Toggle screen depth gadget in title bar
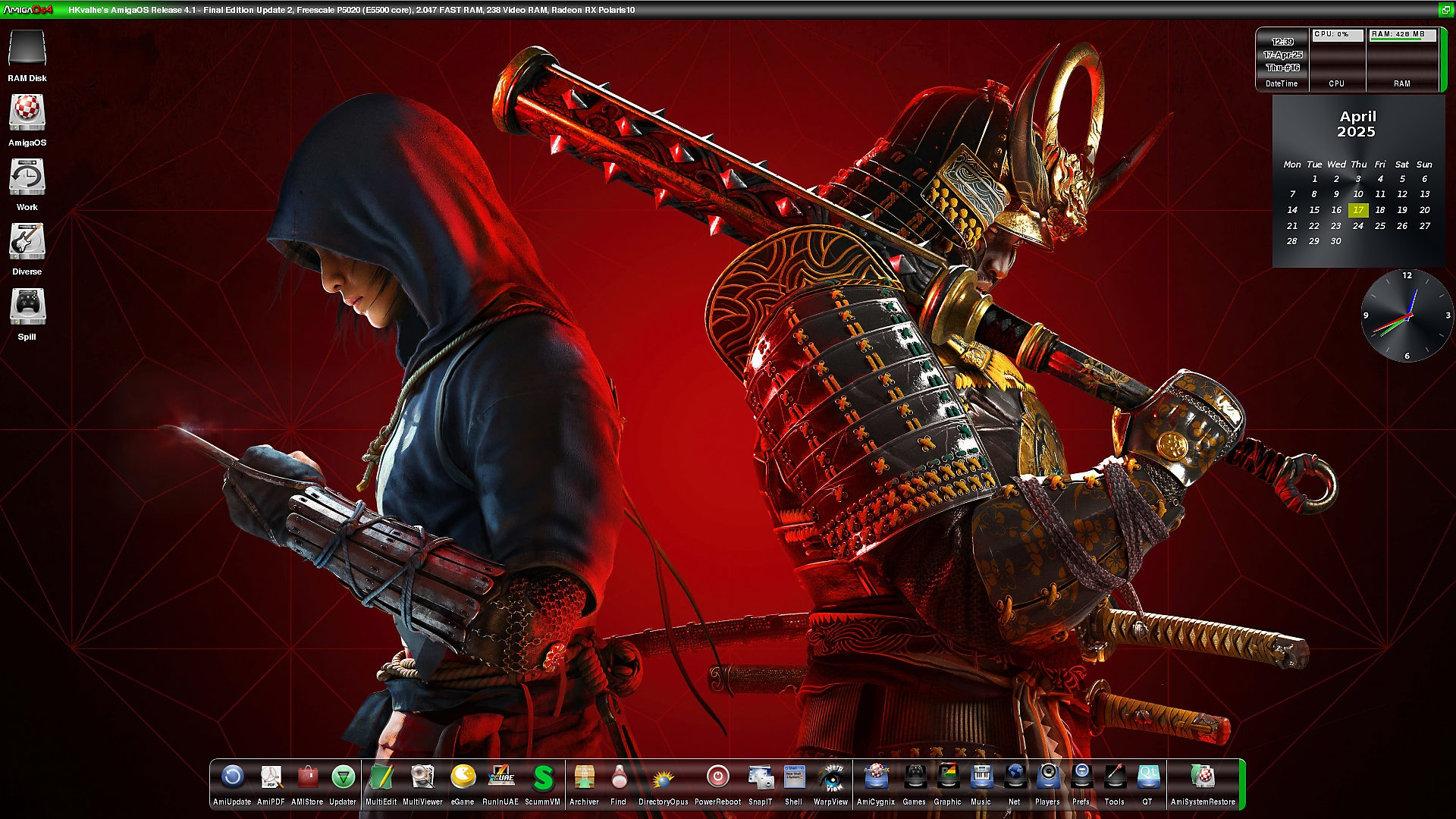This screenshot has height=819, width=1456. click(x=1445, y=10)
